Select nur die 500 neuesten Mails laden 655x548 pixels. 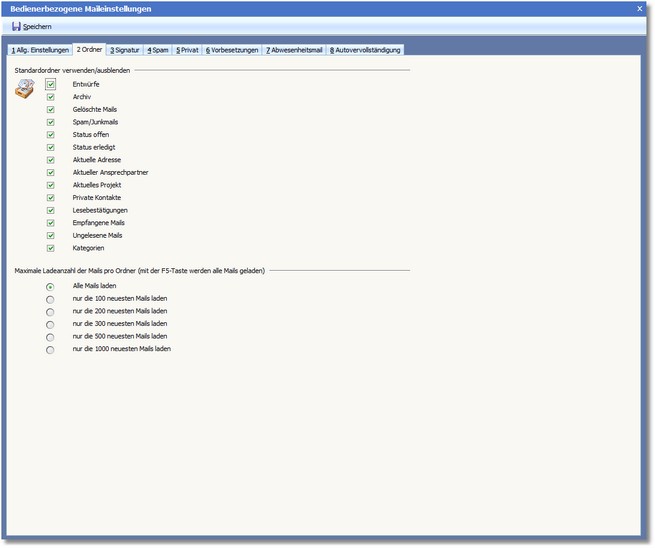click(x=50, y=337)
